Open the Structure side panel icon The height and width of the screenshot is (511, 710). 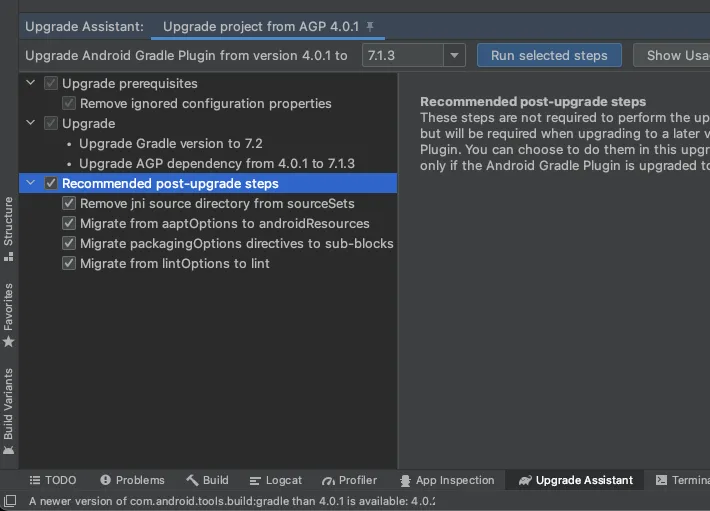[x=9, y=229]
